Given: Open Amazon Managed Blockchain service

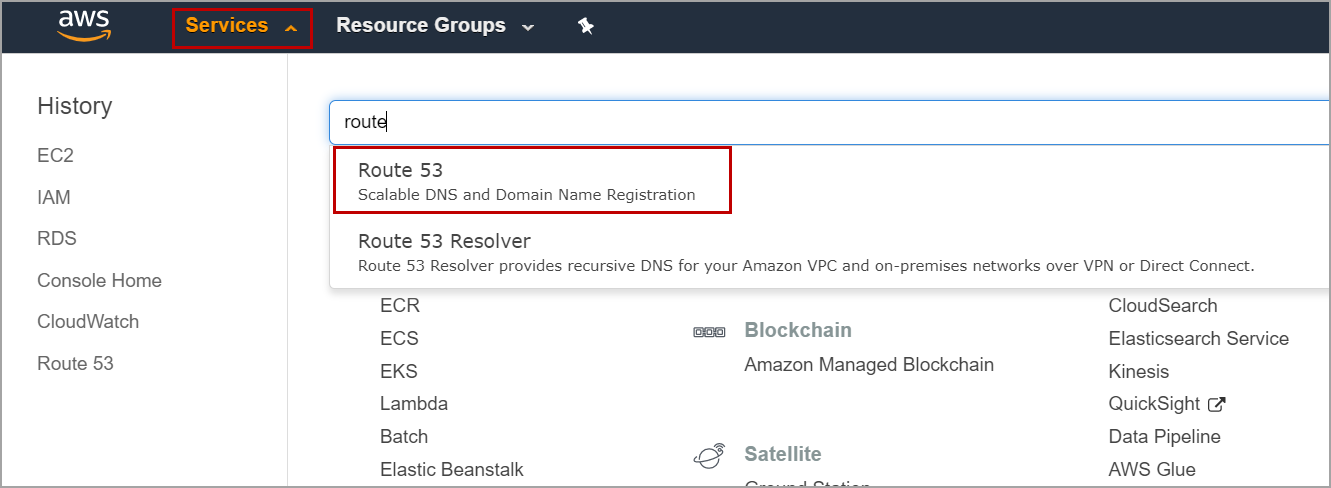Looking at the screenshot, I should point(869,365).
